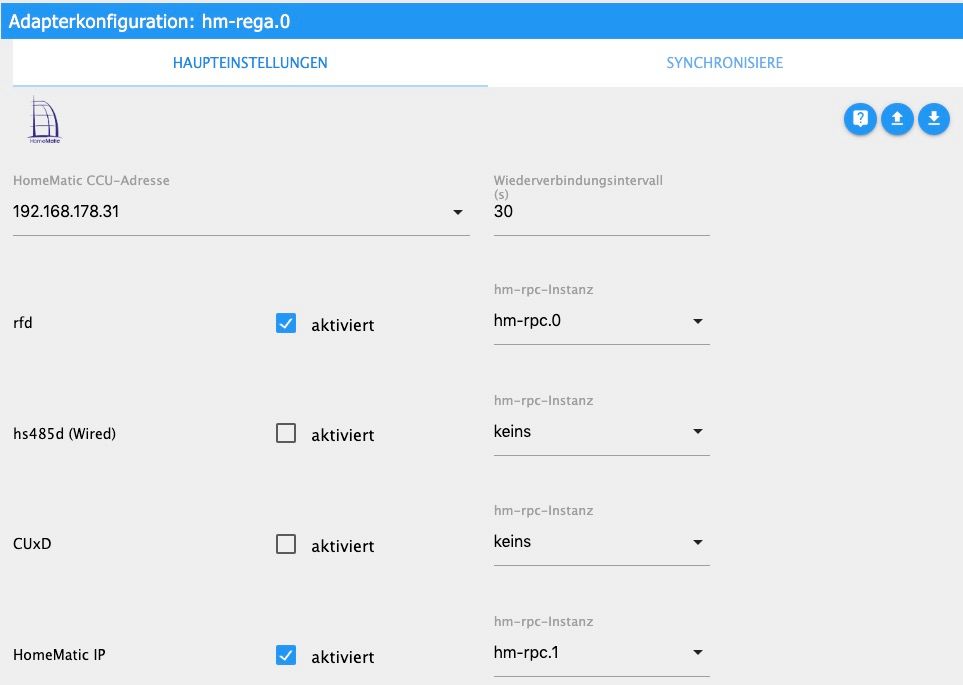The height and width of the screenshot is (685, 963).
Task: Open the HomeMatic CCU-Adresse dropdown
Action: pos(241,212)
